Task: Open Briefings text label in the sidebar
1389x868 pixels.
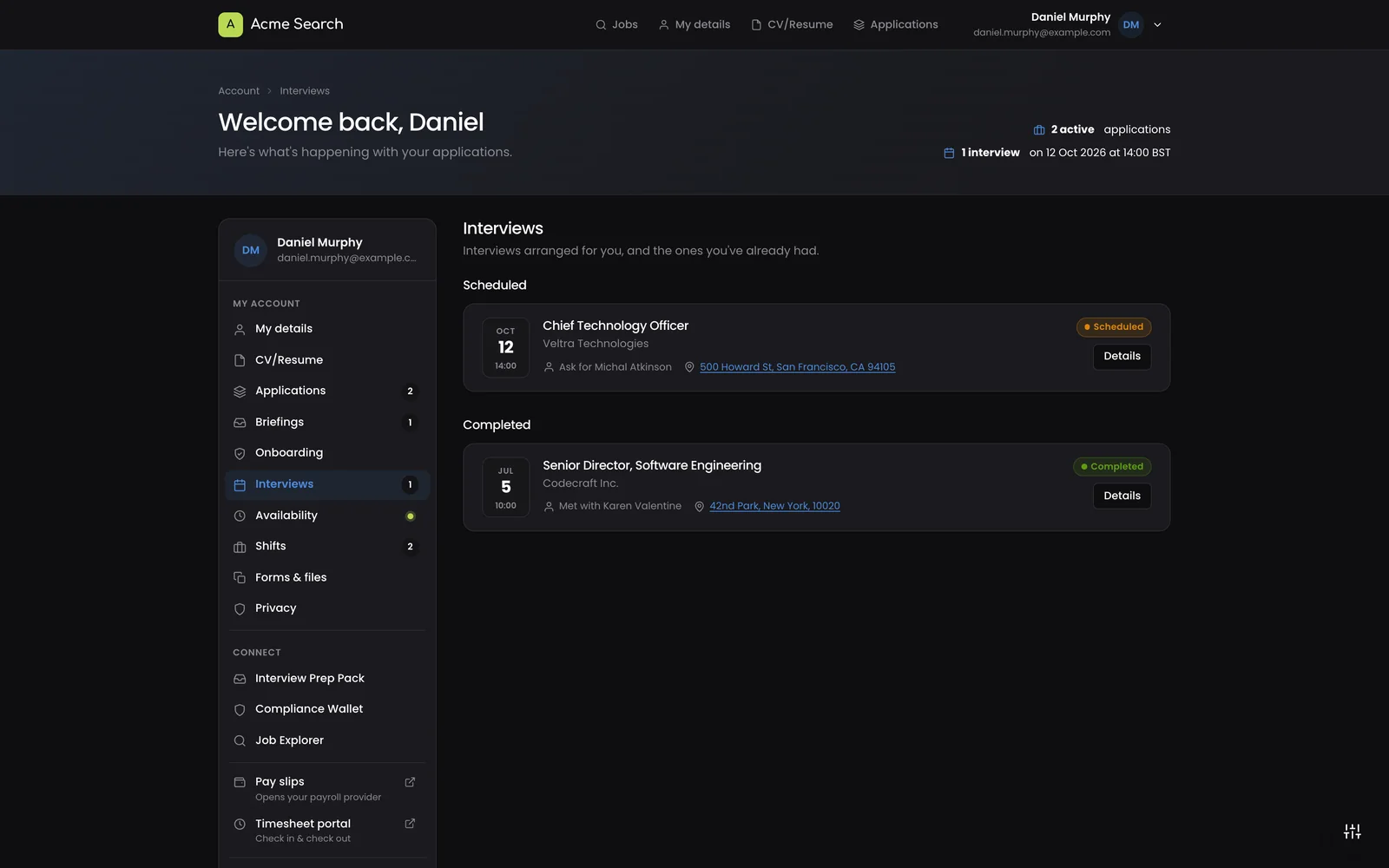Action: [280, 422]
